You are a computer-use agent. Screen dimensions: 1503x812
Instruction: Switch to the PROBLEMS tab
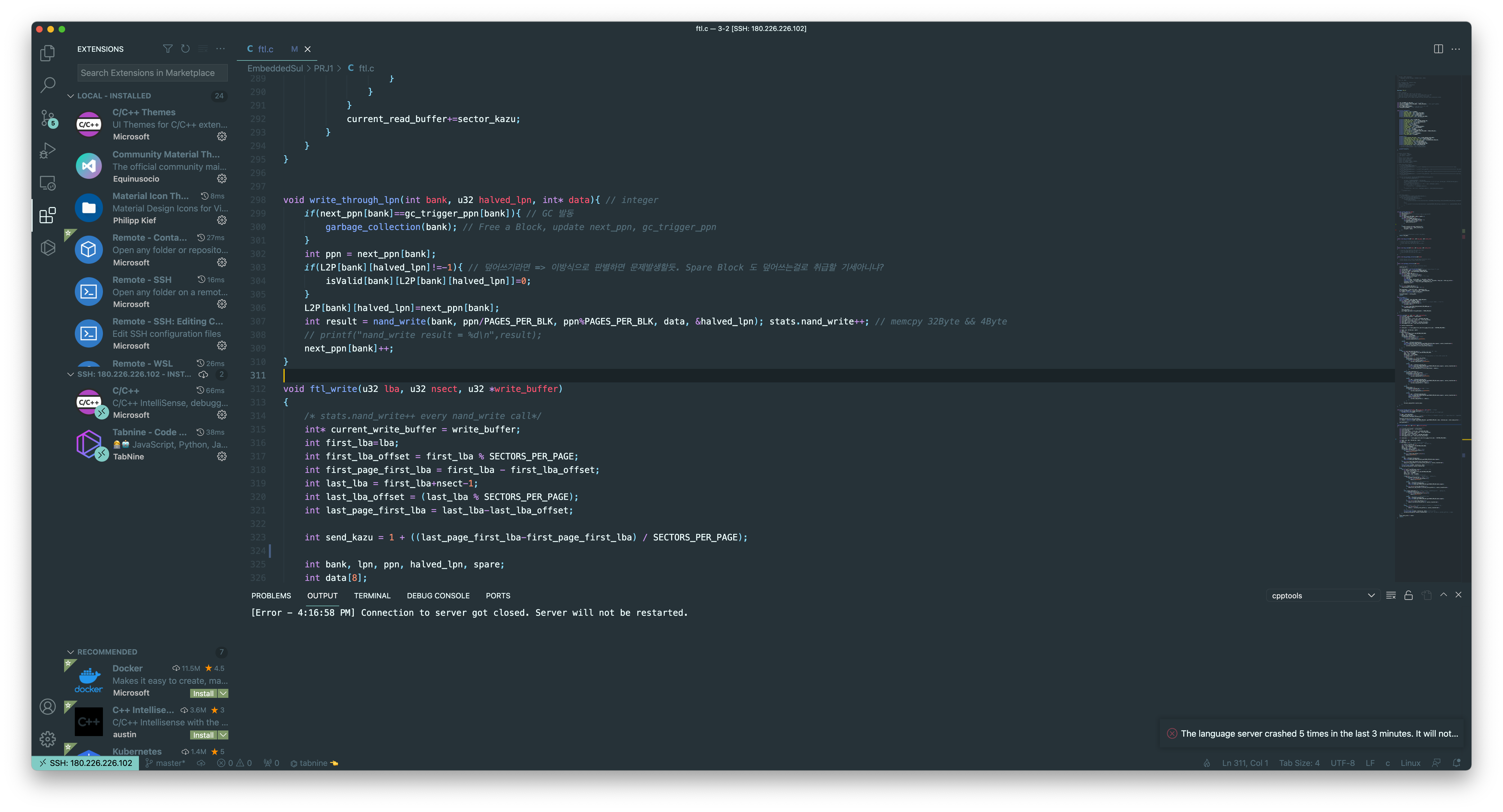[271, 596]
